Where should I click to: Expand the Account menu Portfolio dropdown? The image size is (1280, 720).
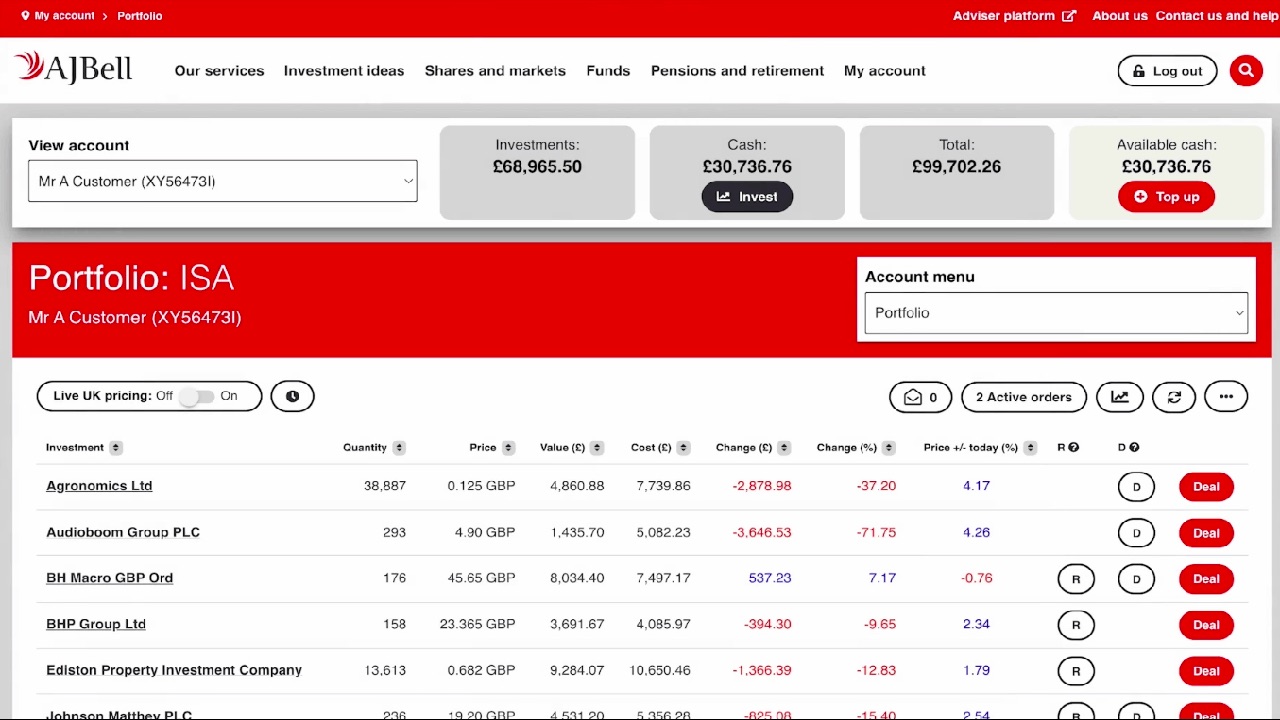(1056, 313)
